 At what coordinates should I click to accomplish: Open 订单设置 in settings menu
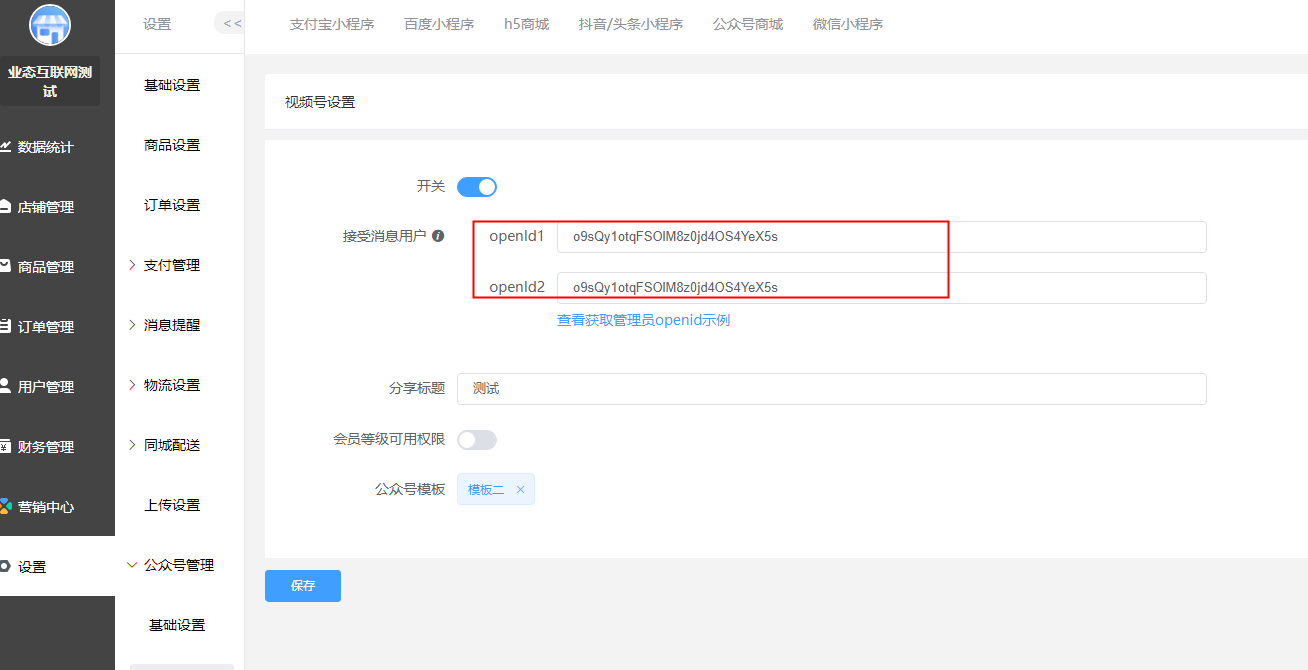172,205
